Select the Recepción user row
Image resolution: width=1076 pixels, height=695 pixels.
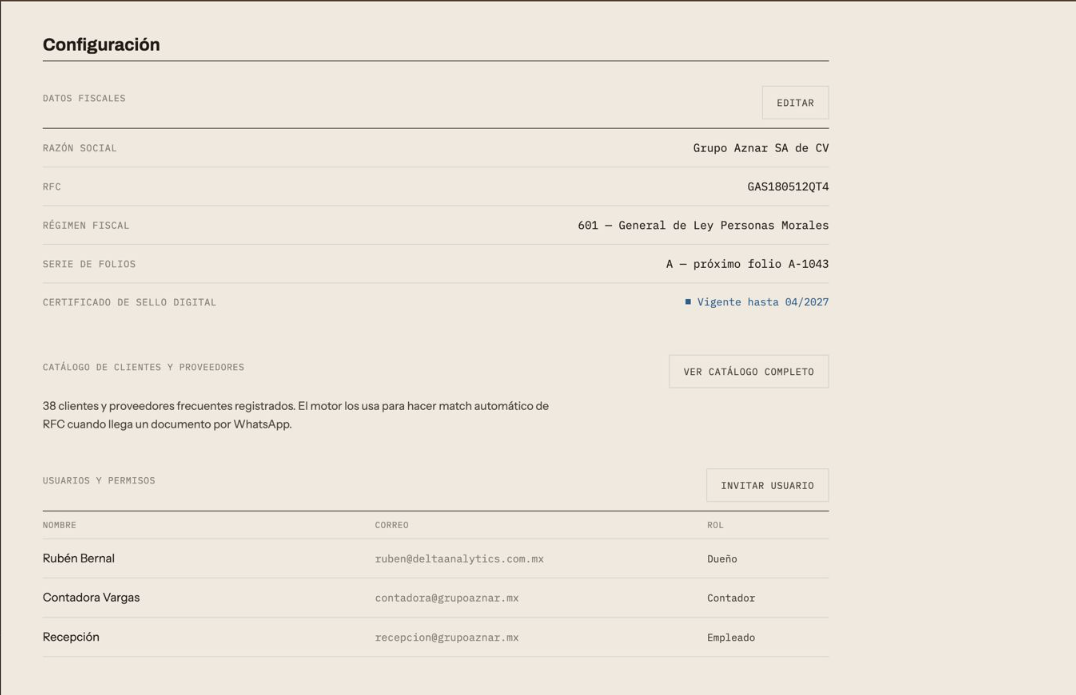pyautogui.click(x=436, y=637)
